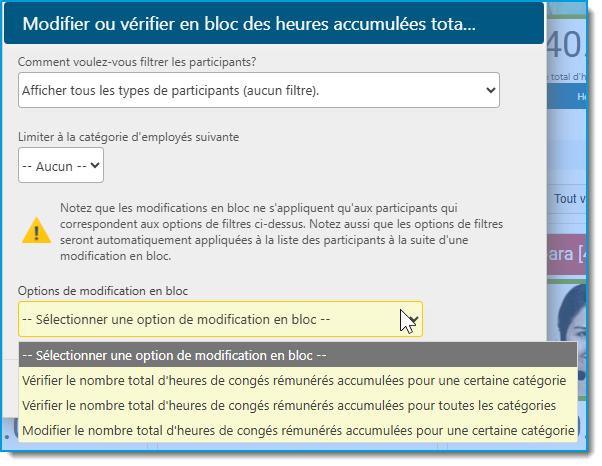602x466 pixels.
Task: Click the blue 'He' column header in background
Action: [x=582, y=97]
